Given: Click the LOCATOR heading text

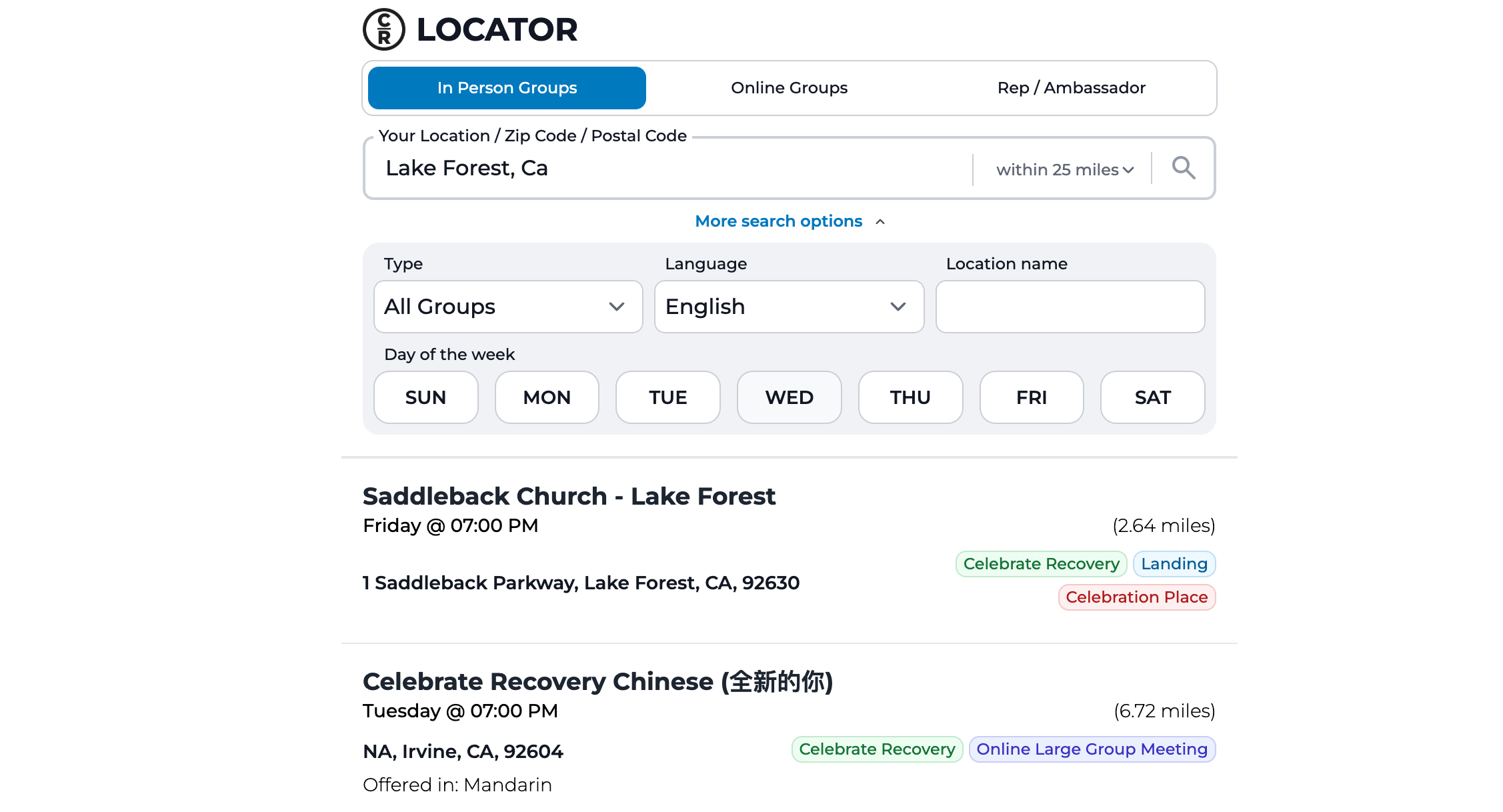Looking at the screenshot, I should [x=497, y=29].
